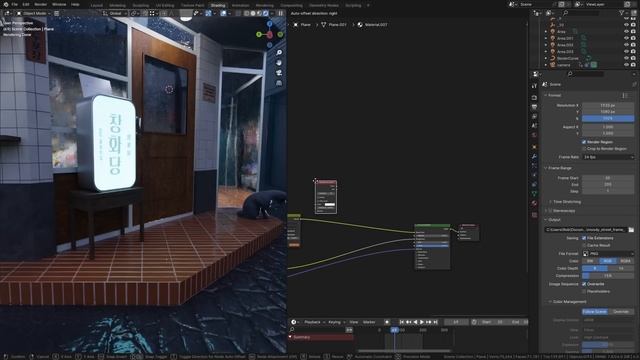The height and width of the screenshot is (360, 640).
Task: Open the File menu
Action: pos(15,4)
